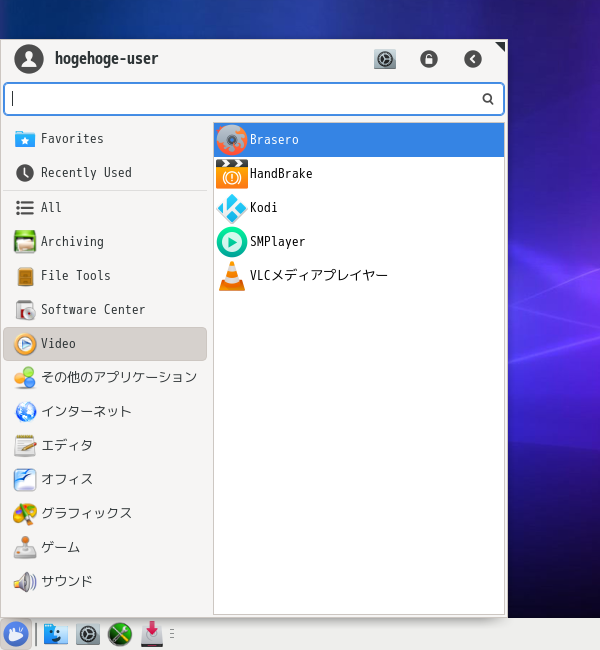
Task: Select the グラフィックス category
Action: coord(105,514)
